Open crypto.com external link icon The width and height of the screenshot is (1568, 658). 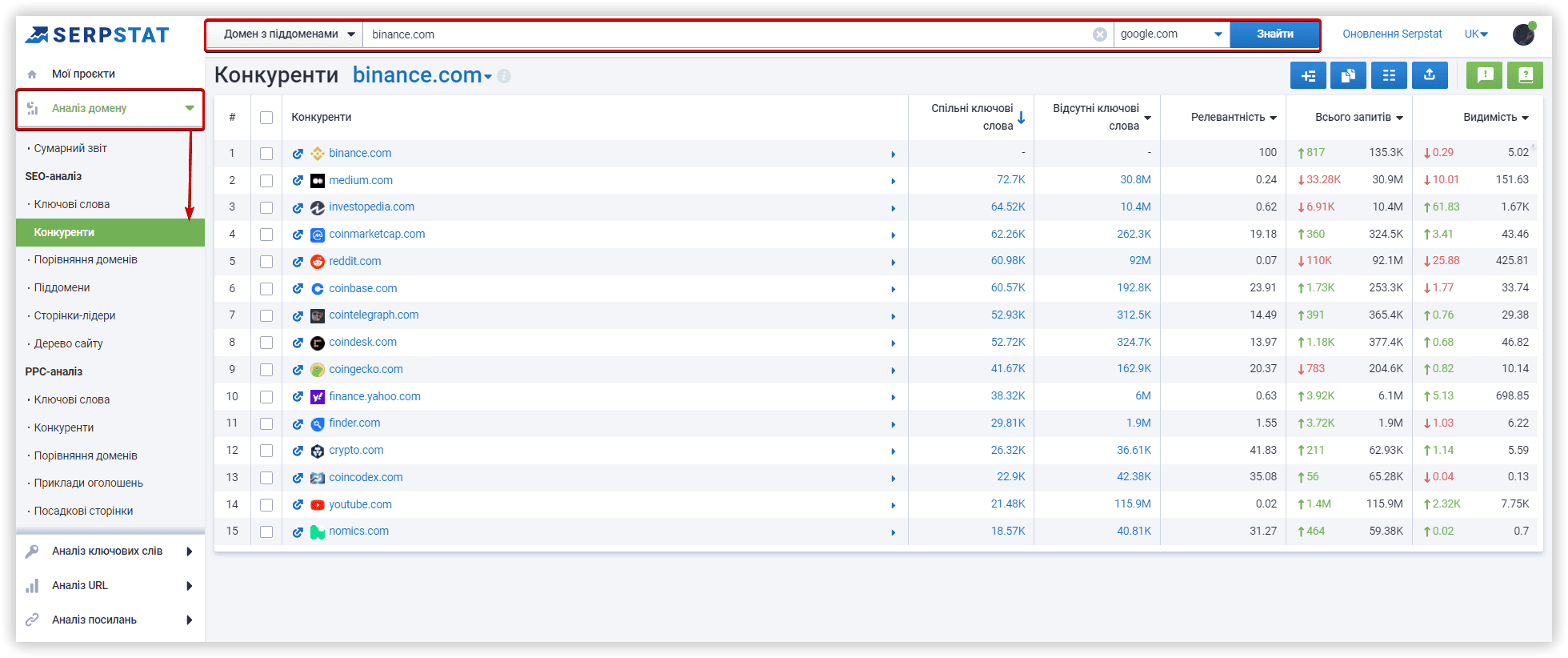click(x=298, y=451)
